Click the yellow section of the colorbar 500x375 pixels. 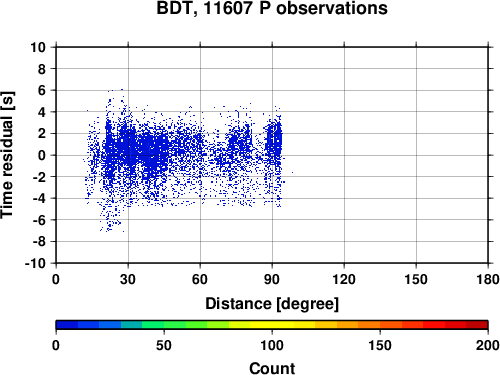point(272,325)
